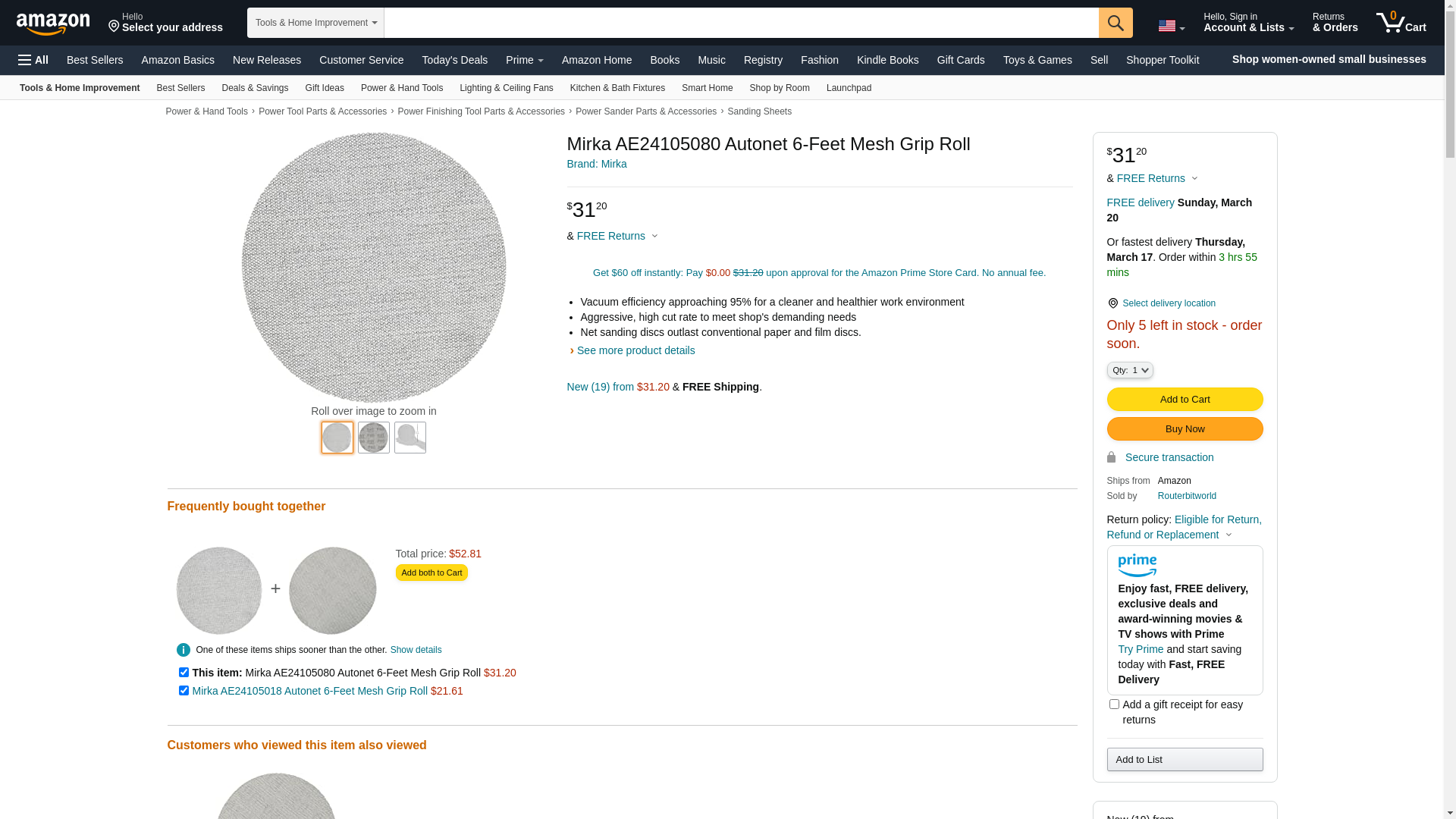Click the Add to Cart button
The height and width of the screenshot is (819, 1456).
point(1185,400)
